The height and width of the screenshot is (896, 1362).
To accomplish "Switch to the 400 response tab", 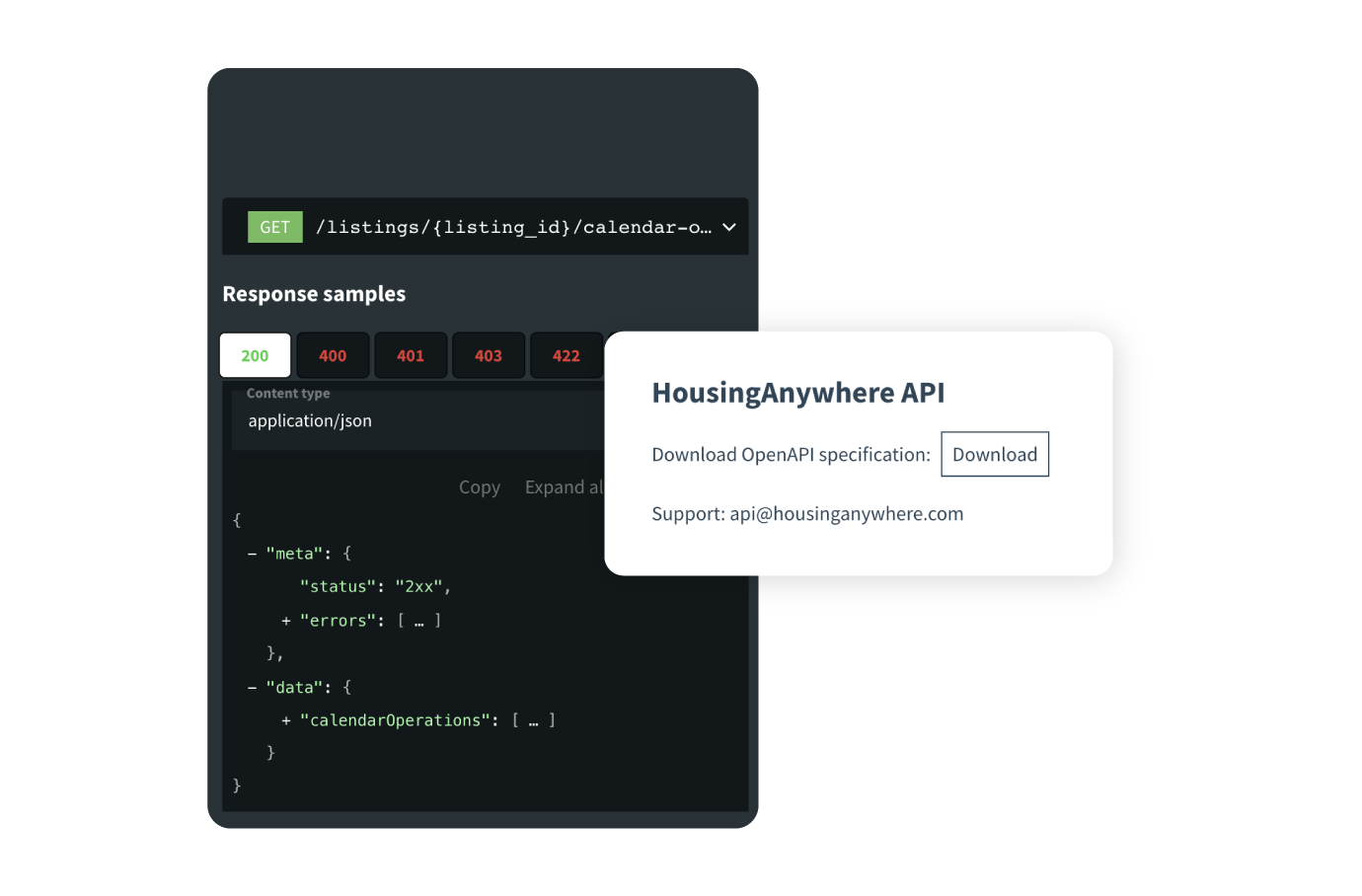I will click(333, 355).
